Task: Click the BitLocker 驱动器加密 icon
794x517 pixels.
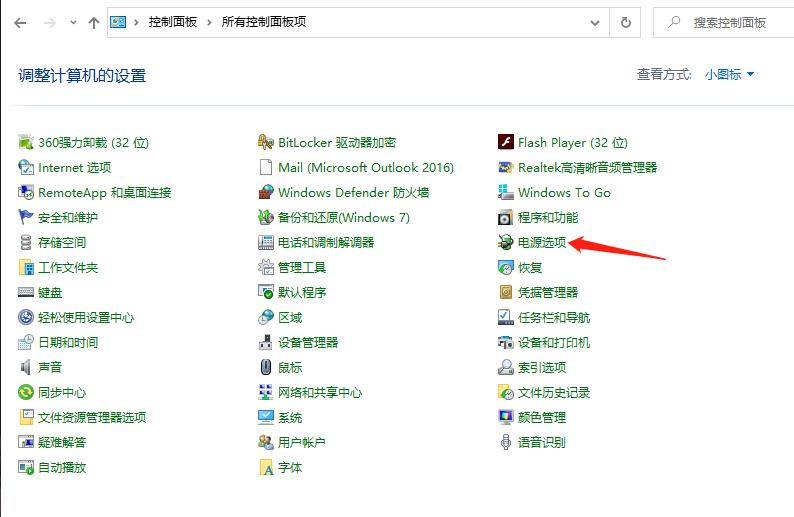Action: (265, 142)
